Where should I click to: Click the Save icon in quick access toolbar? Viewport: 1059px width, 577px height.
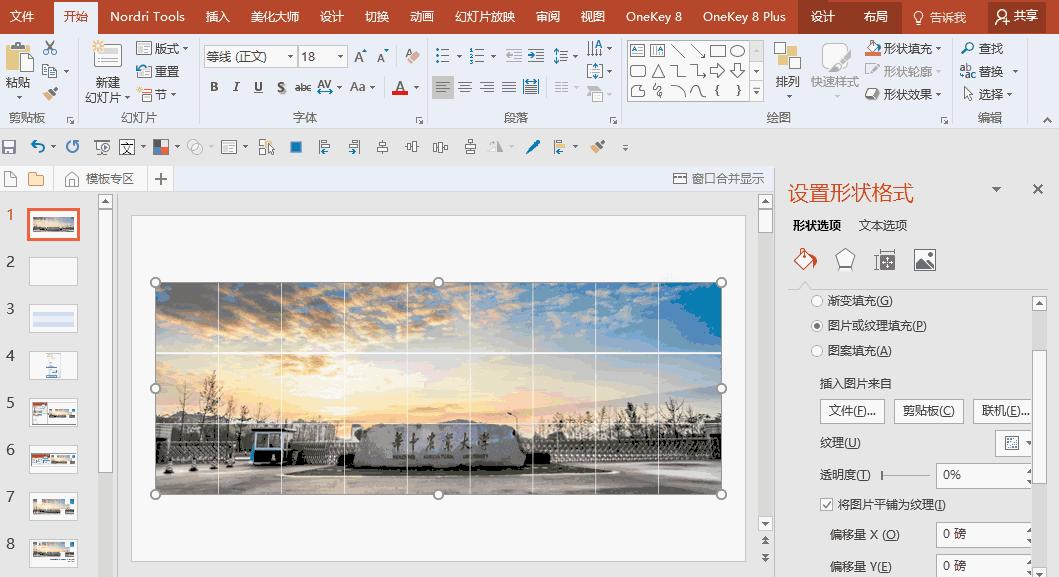[x=10, y=147]
